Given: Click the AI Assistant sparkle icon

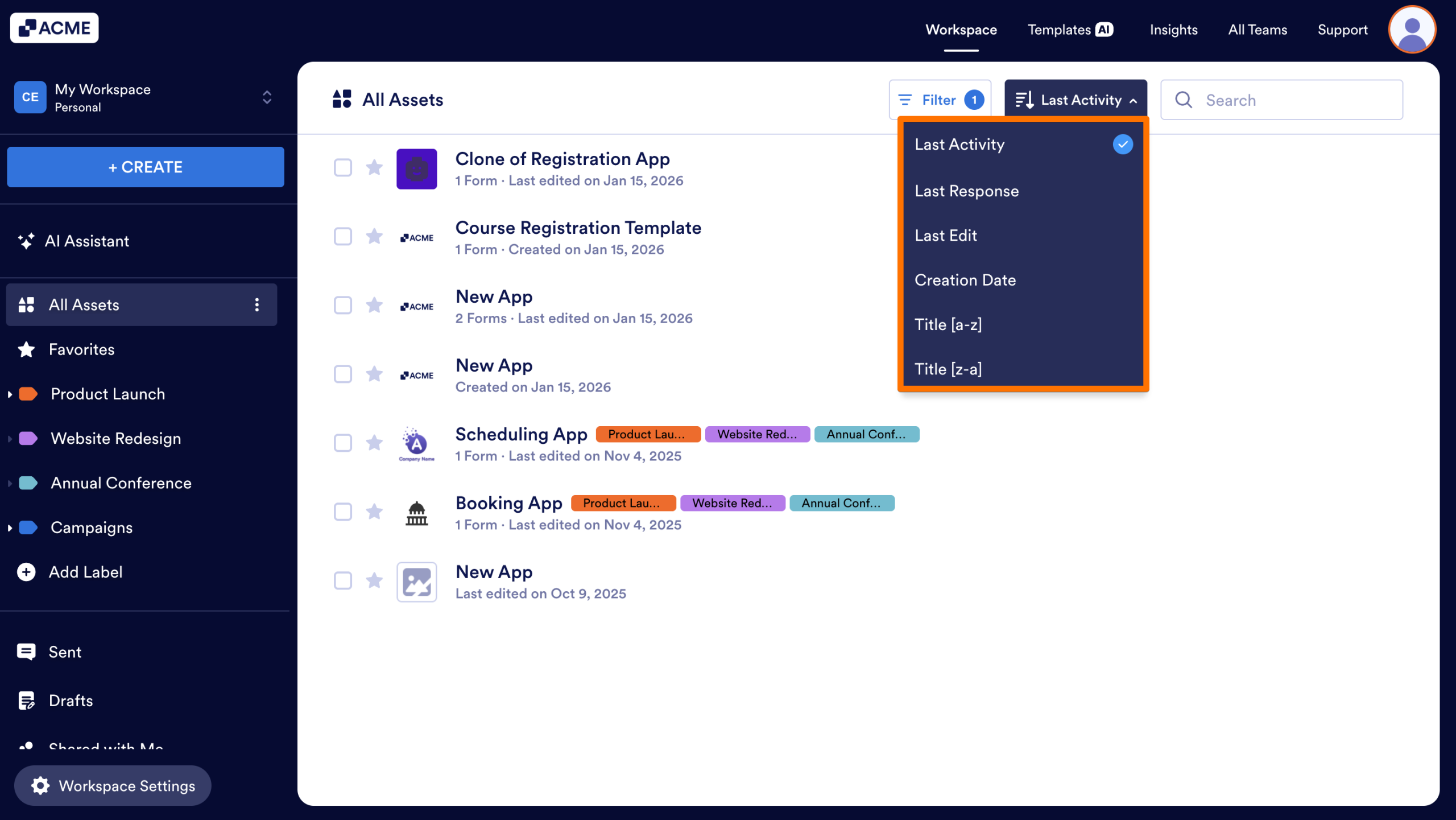Looking at the screenshot, I should 26,241.
